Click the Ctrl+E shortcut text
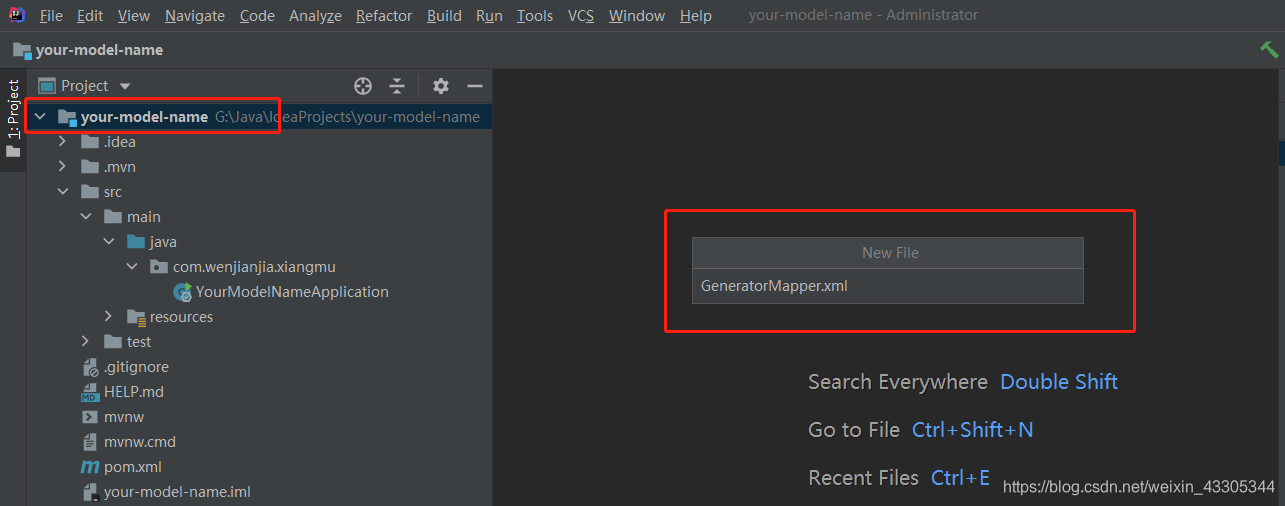This screenshot has width=1285, height=506. coord(960,478)
